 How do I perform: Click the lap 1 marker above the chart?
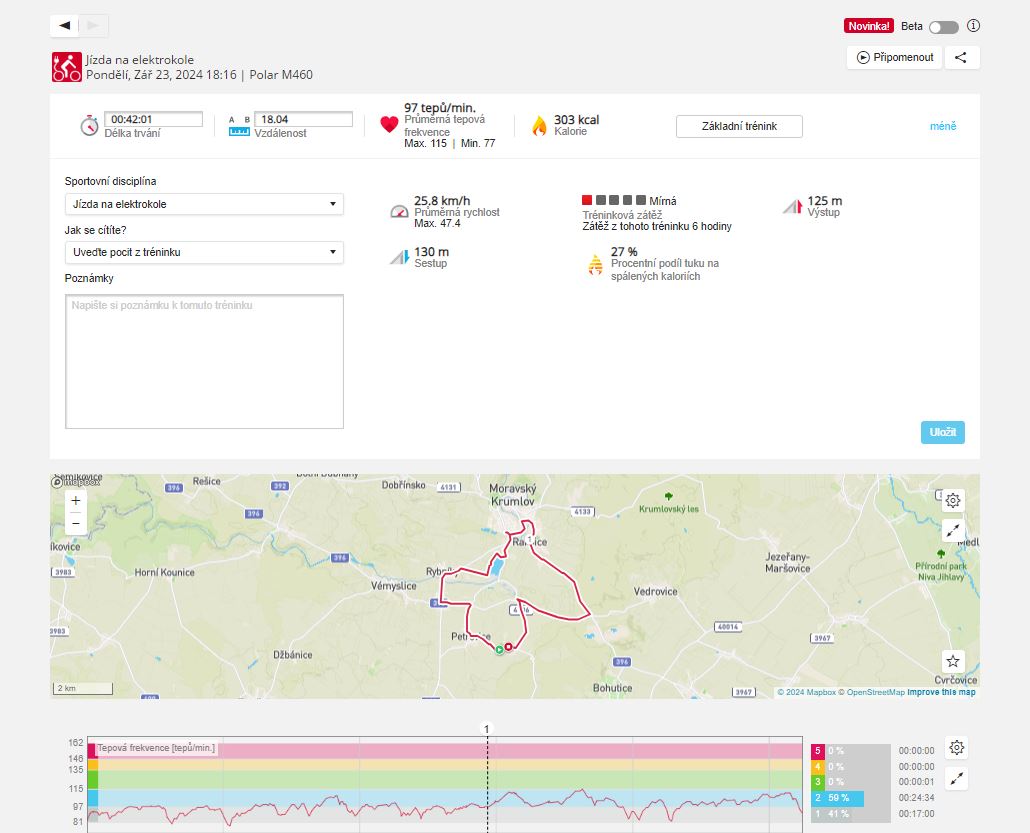tap(487, 729)
